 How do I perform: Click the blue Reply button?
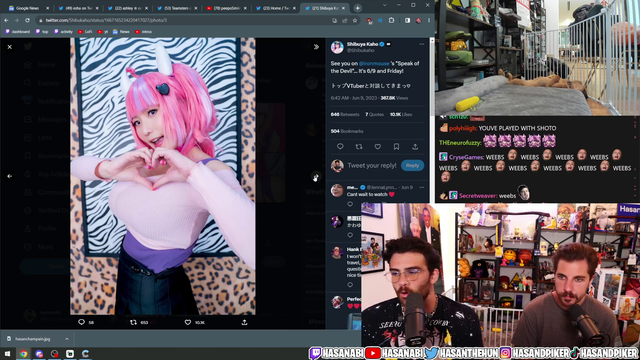coord(412,165)
